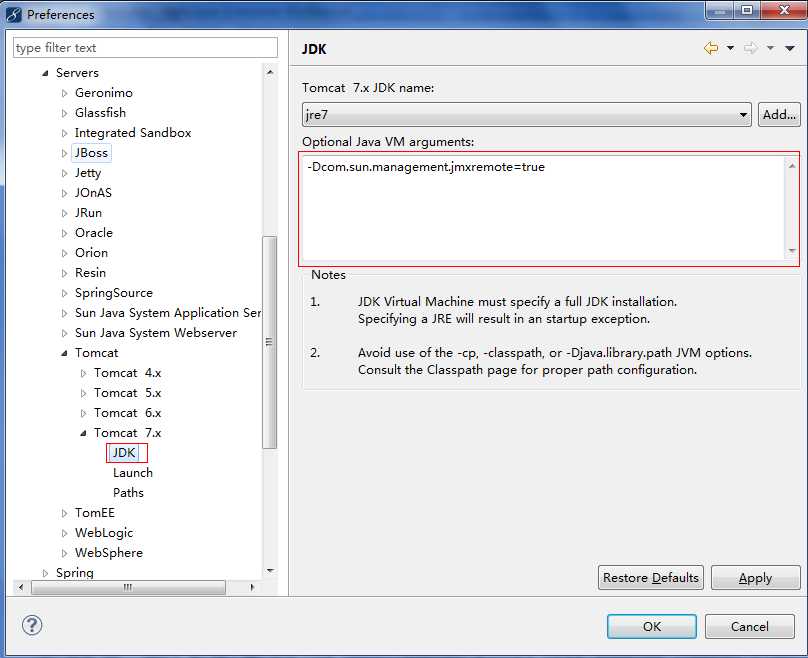Screen dimensions: 808x658
Task: Open the Tomcat 7.x JDK name combo box
Action: click(x=527, y=114)
